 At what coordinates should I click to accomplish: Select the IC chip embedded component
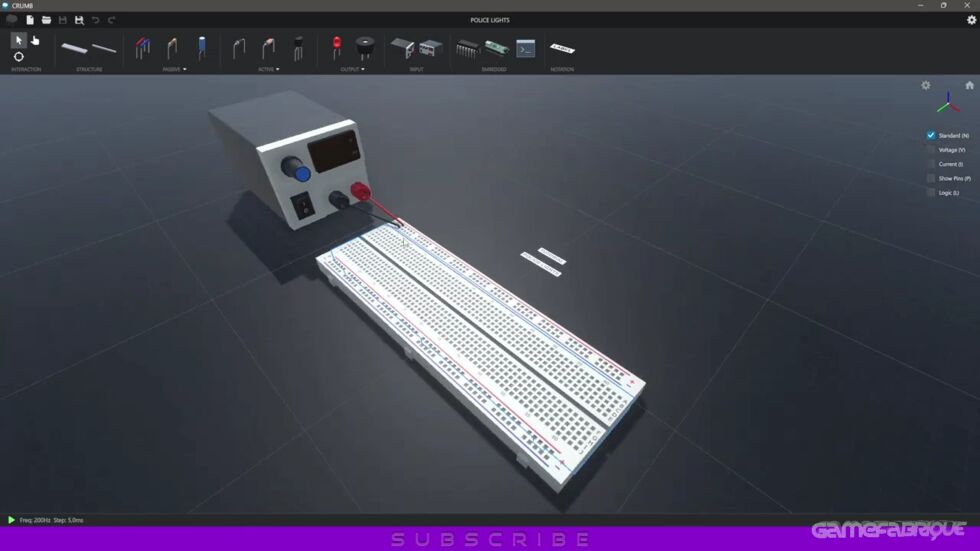pos(467,48)
